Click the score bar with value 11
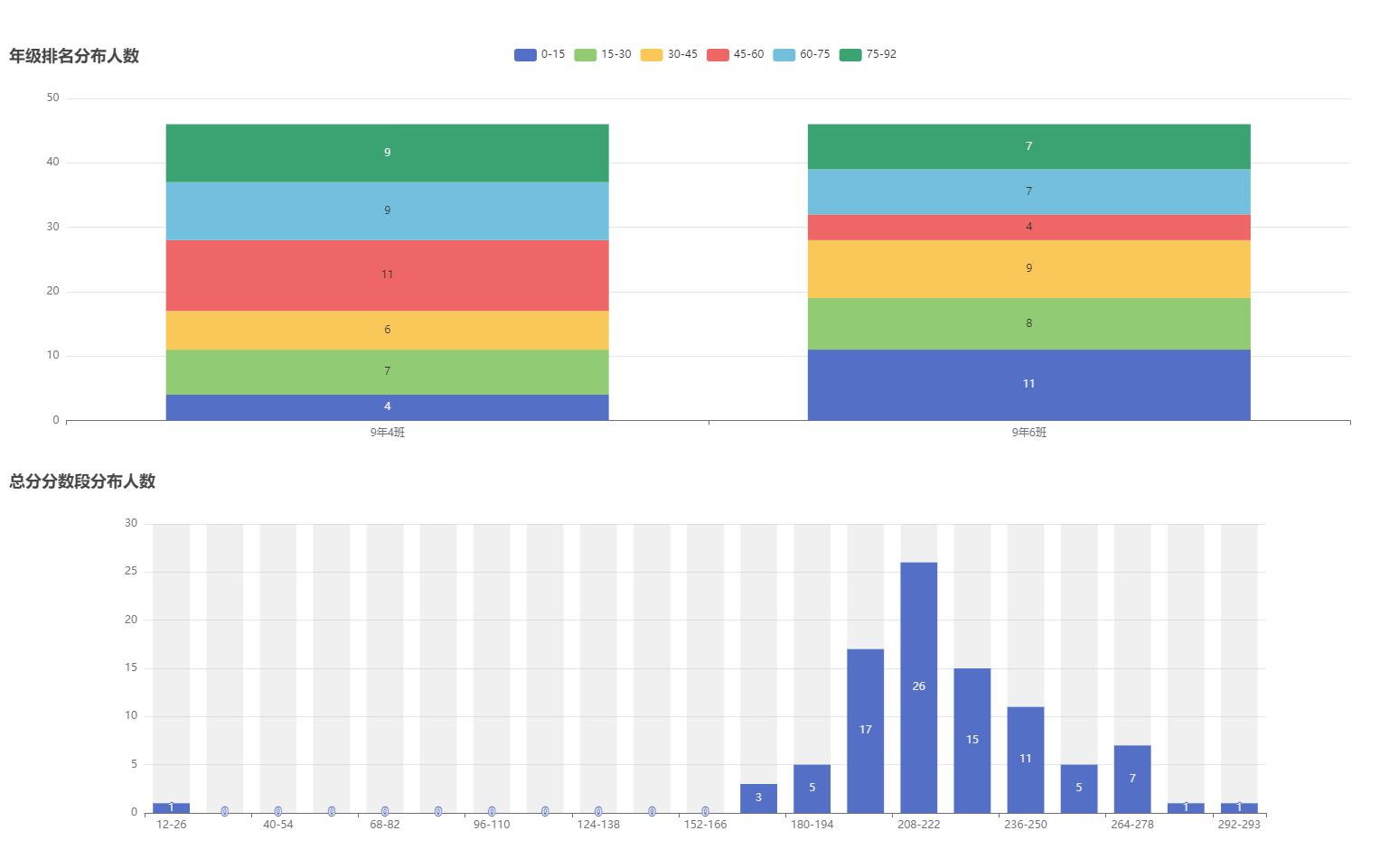1380x868 pixels. pyautogui.click(x=1025, y=760)
